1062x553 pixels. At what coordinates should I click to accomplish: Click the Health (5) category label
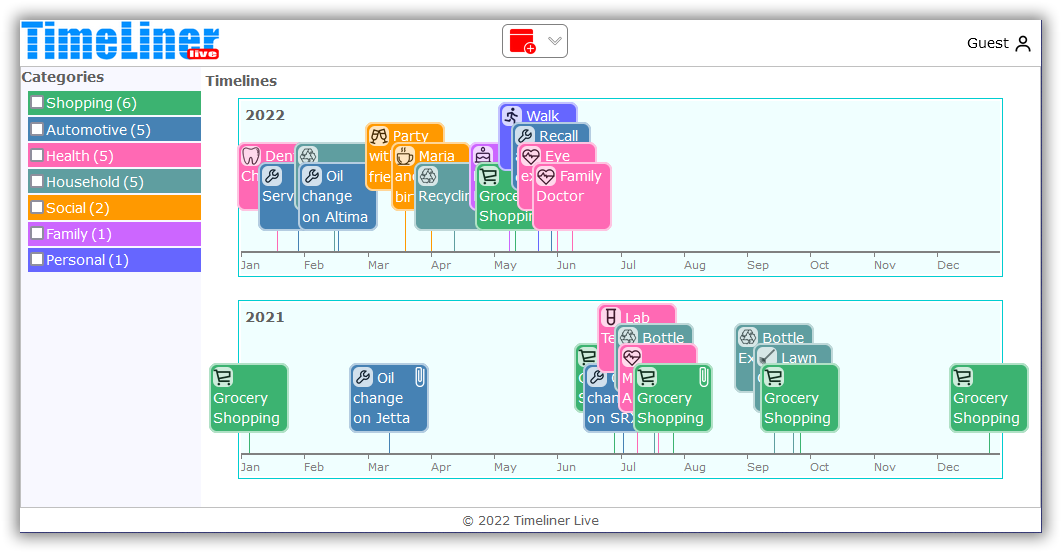pos(80,156)
